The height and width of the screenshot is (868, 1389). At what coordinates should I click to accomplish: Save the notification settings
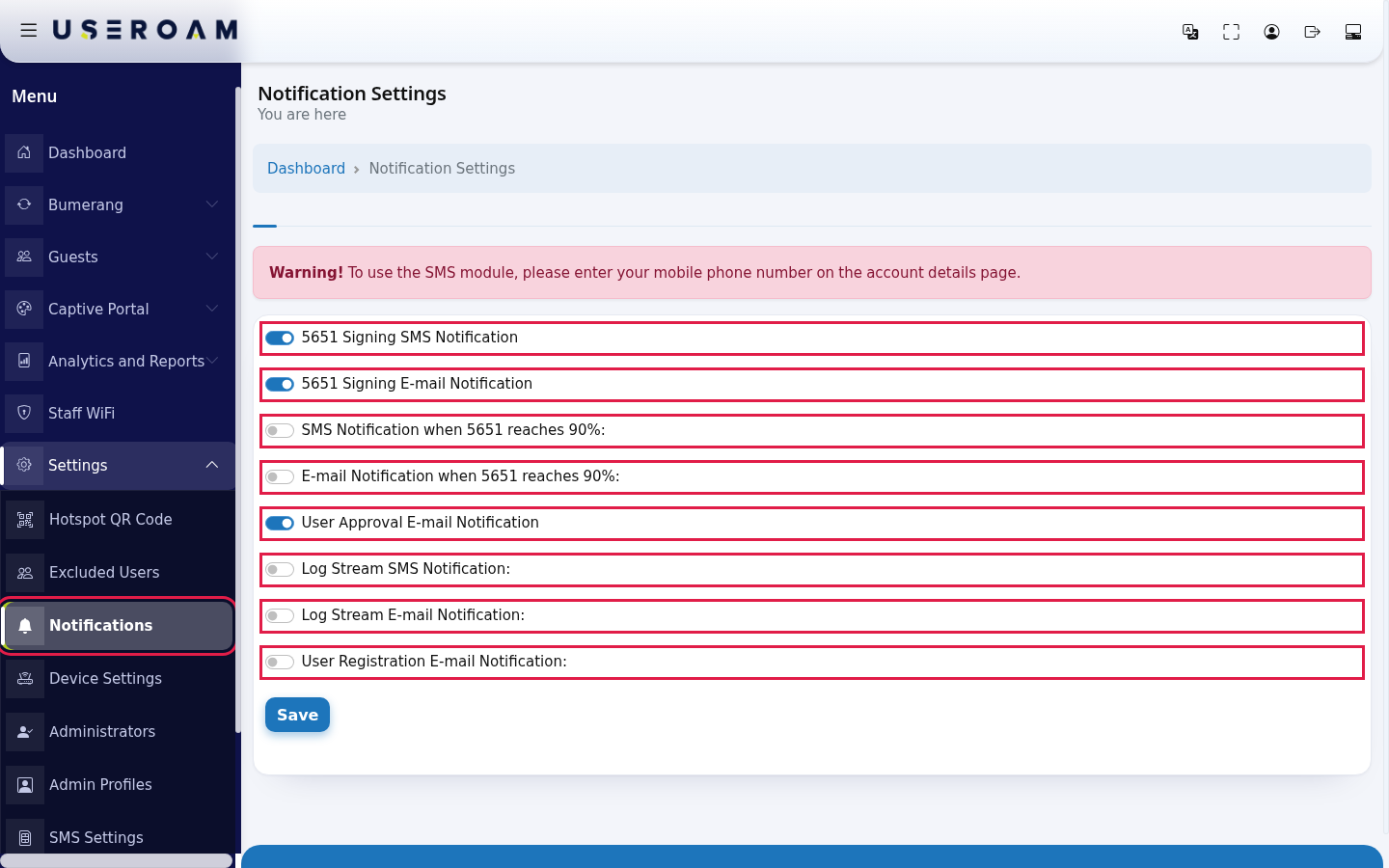point(297,715)
